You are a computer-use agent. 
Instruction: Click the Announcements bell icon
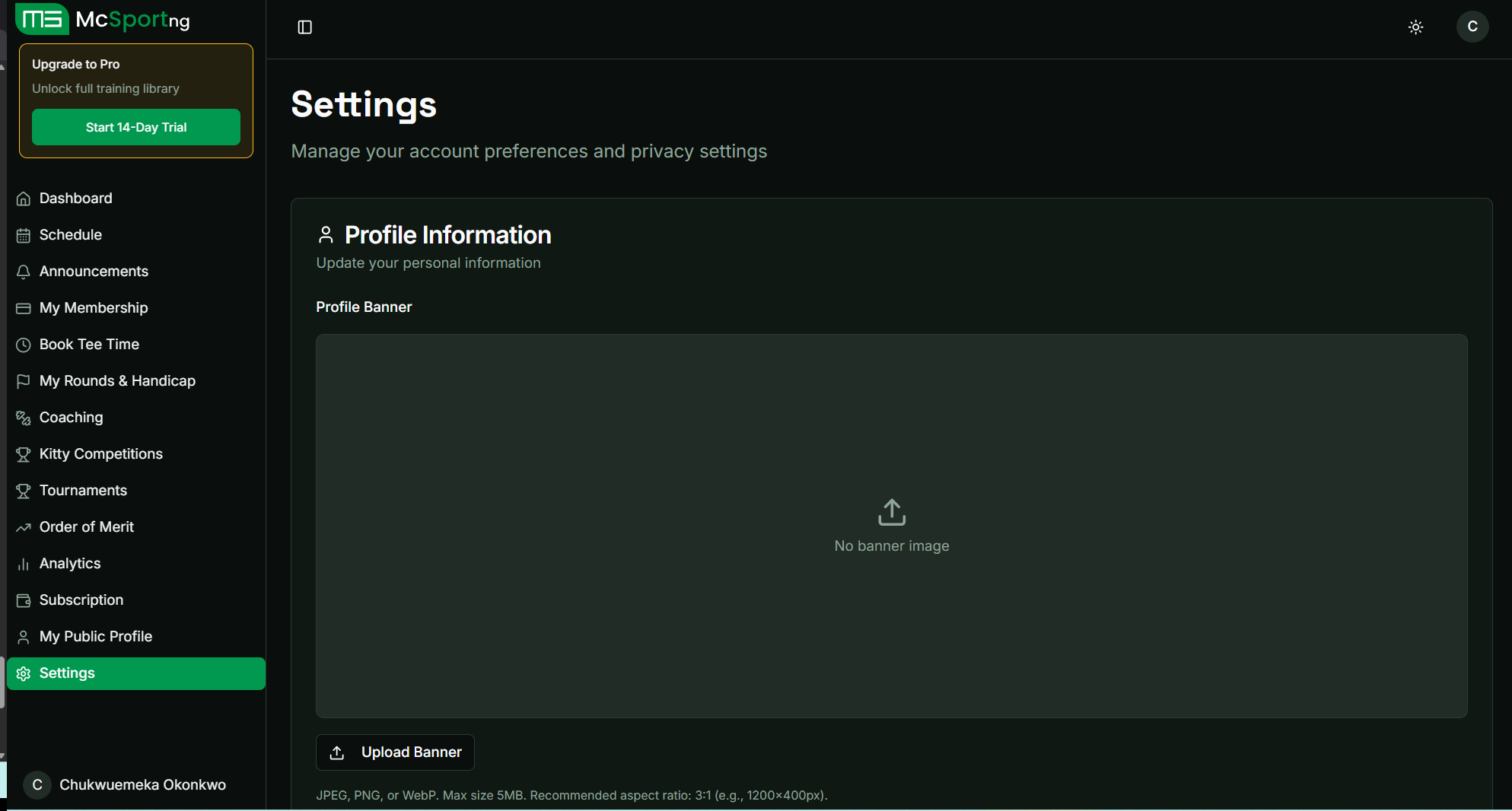(24, 271)
